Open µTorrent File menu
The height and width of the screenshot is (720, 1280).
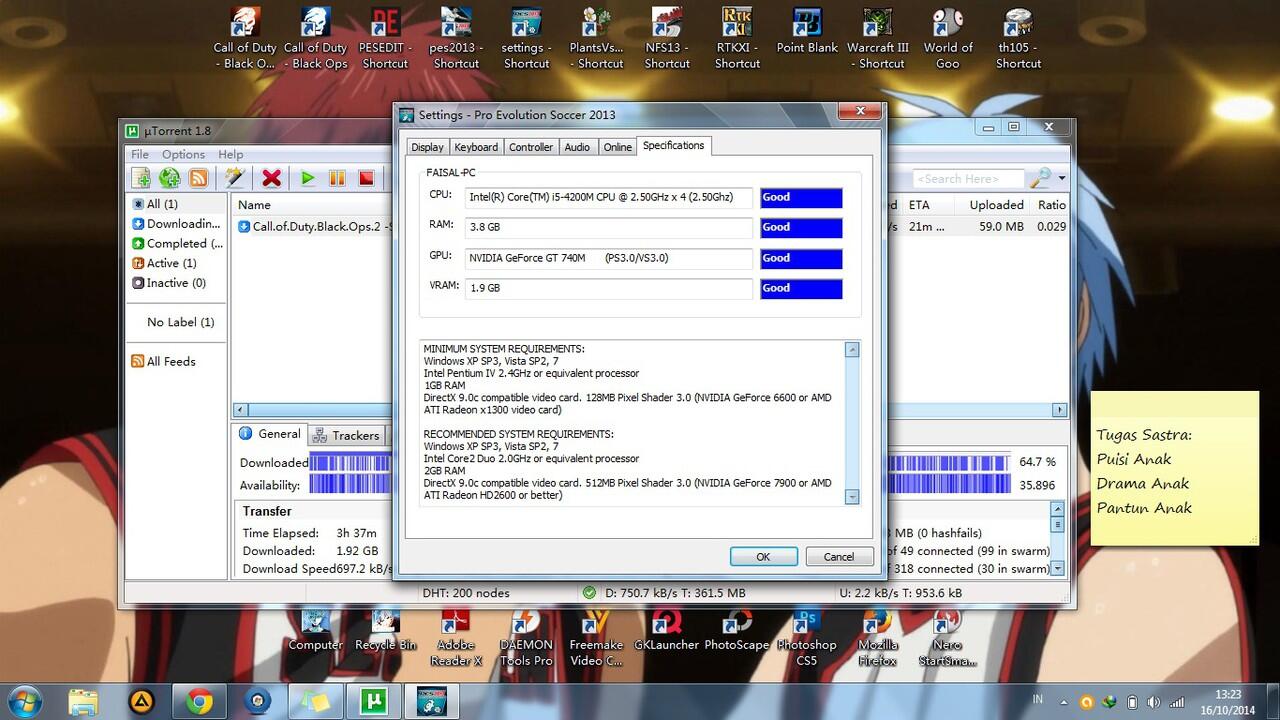[140, 154]
